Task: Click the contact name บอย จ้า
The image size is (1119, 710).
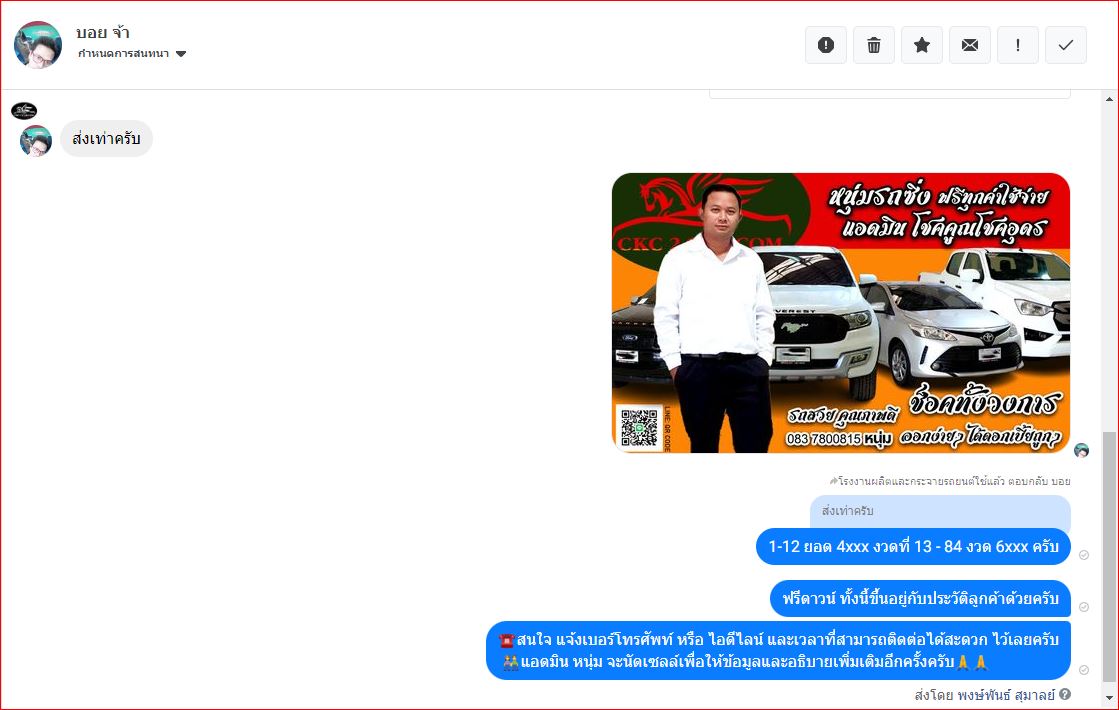Action: 103,32
